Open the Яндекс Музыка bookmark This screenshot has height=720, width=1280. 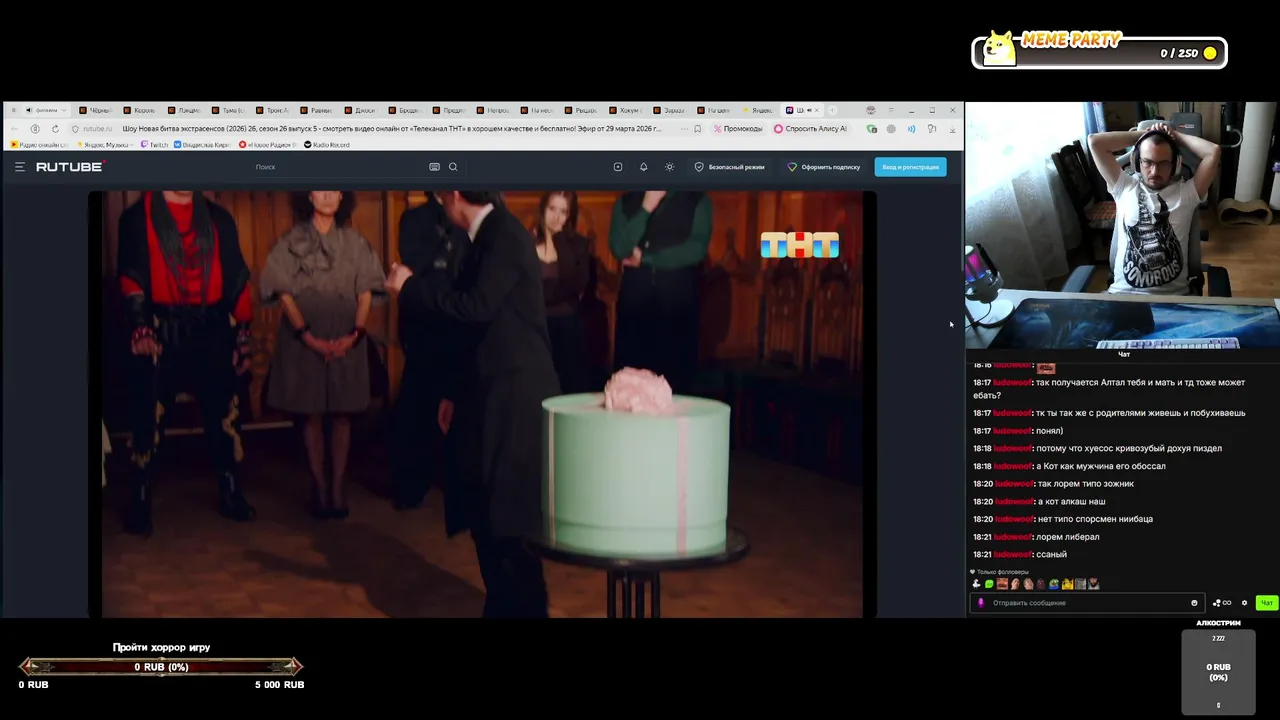click(105, 145)
